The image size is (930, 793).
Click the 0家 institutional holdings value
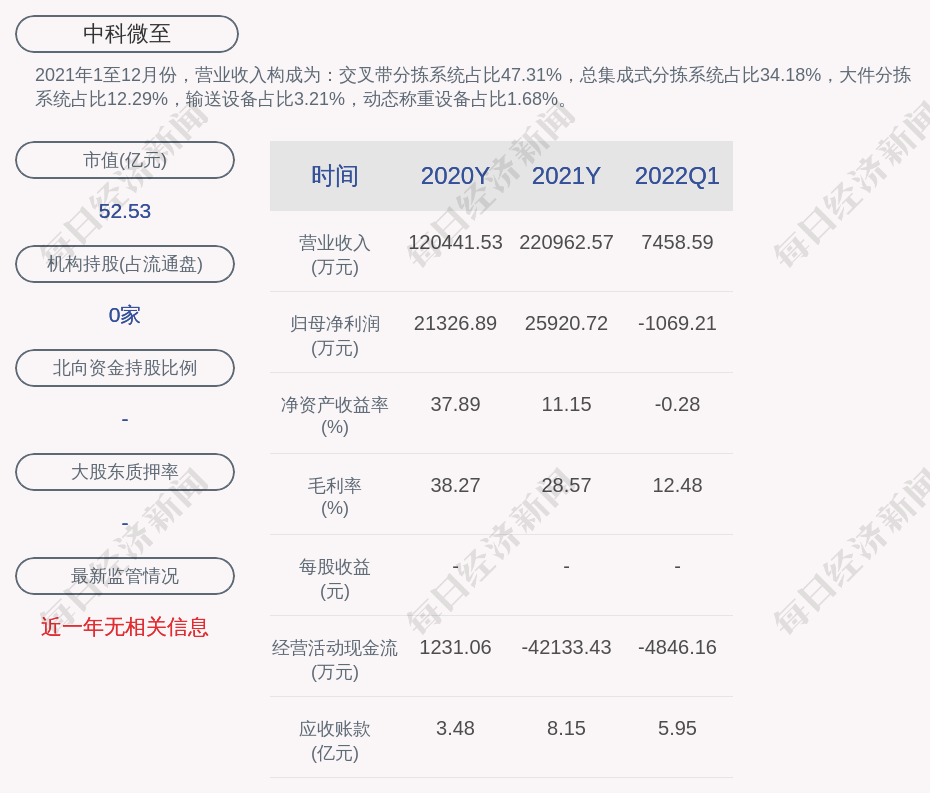point(125,315)
